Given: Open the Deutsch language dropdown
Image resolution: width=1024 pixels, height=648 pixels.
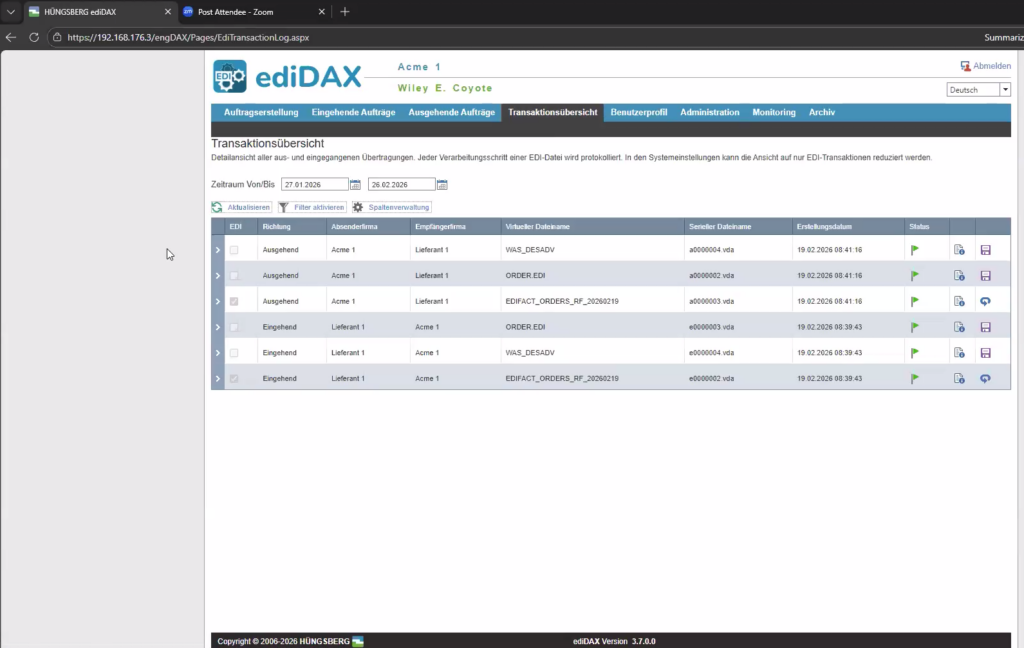Looking at the screenshot, I should 978,90.
